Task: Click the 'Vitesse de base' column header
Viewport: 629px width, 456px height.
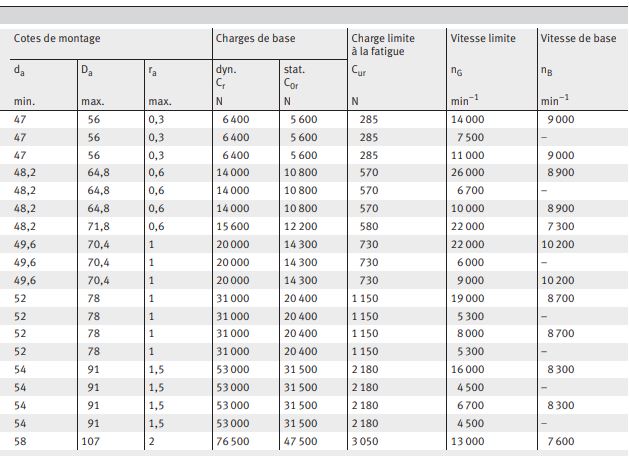Action: click(x=578, y=39)
